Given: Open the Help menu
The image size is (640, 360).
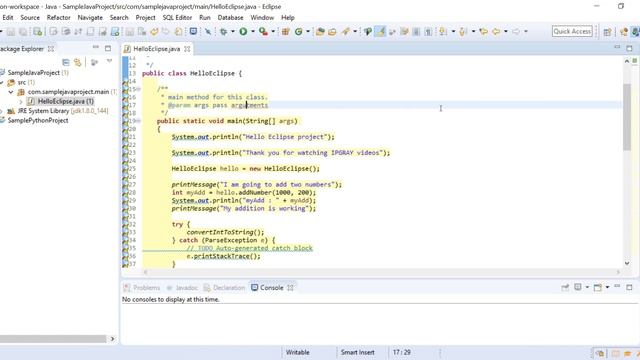Looking at the screenshot, I should click(288, 18).
